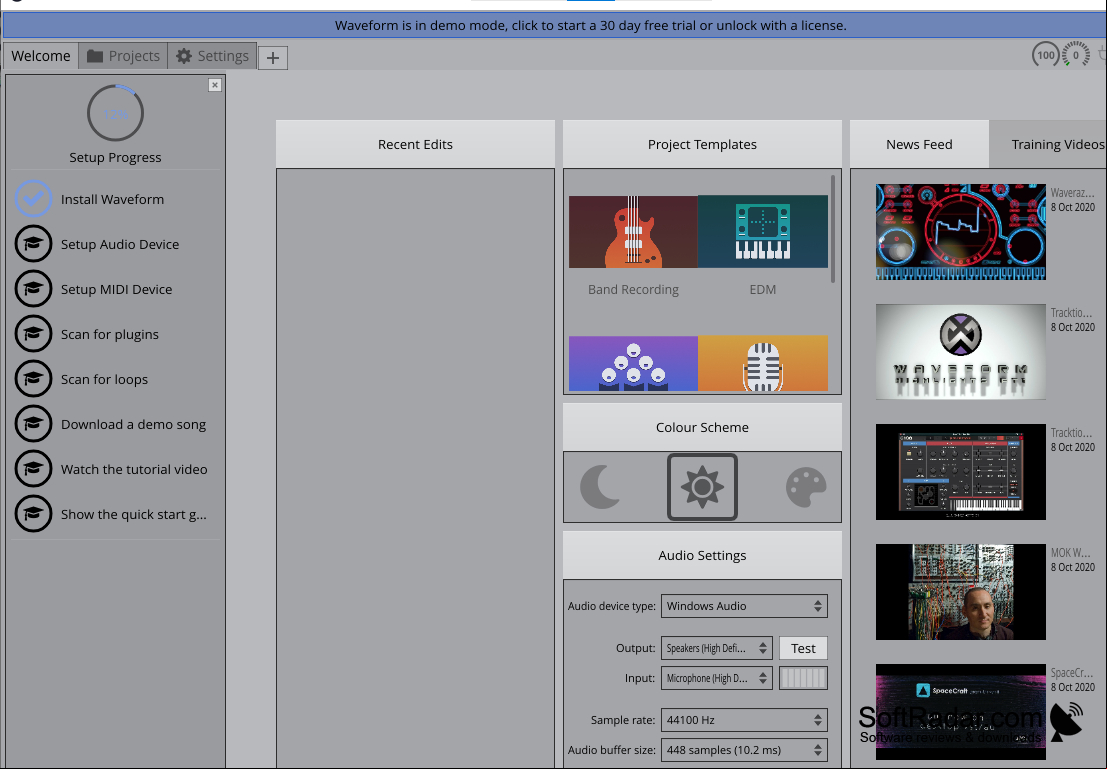Click the Test audio output button

pos(803,648)
